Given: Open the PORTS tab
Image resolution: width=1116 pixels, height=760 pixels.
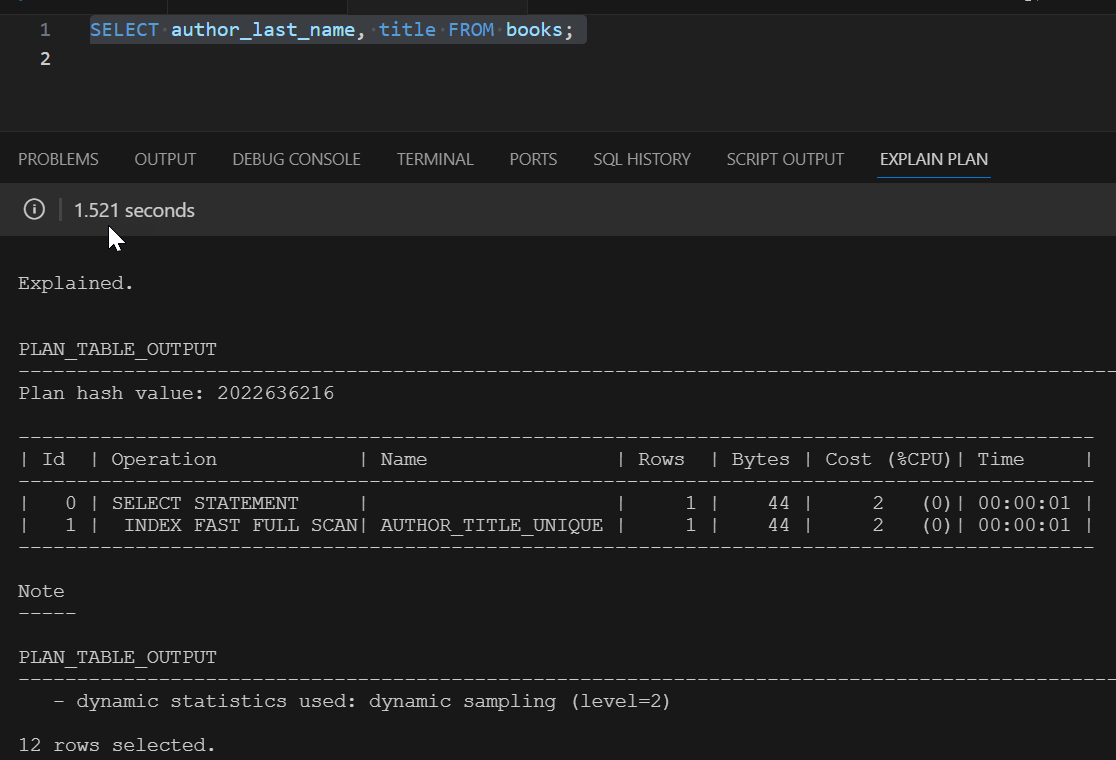Looking at the screenshot, I should pyautogui.click(x=533, y=159).
